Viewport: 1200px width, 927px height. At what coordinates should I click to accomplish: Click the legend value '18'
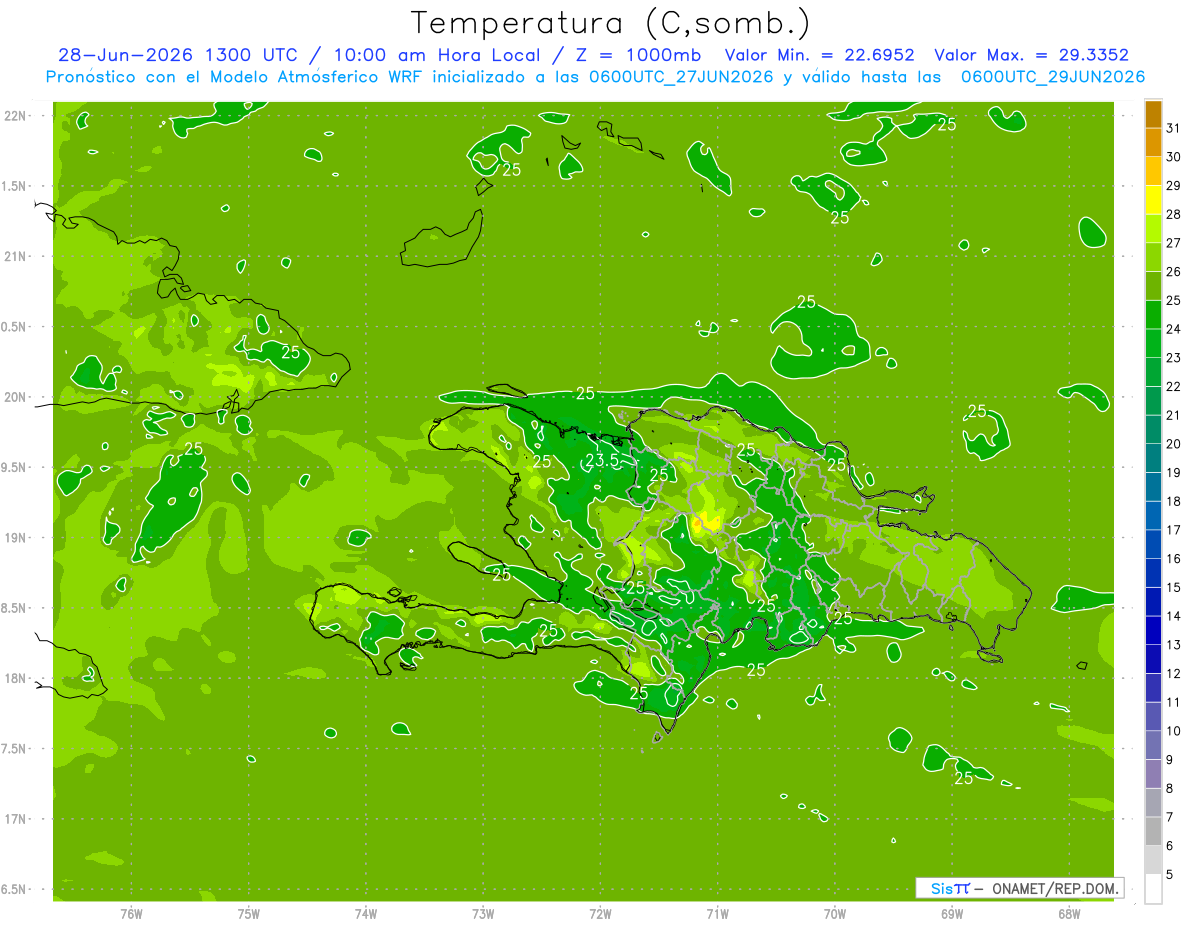1174,501
